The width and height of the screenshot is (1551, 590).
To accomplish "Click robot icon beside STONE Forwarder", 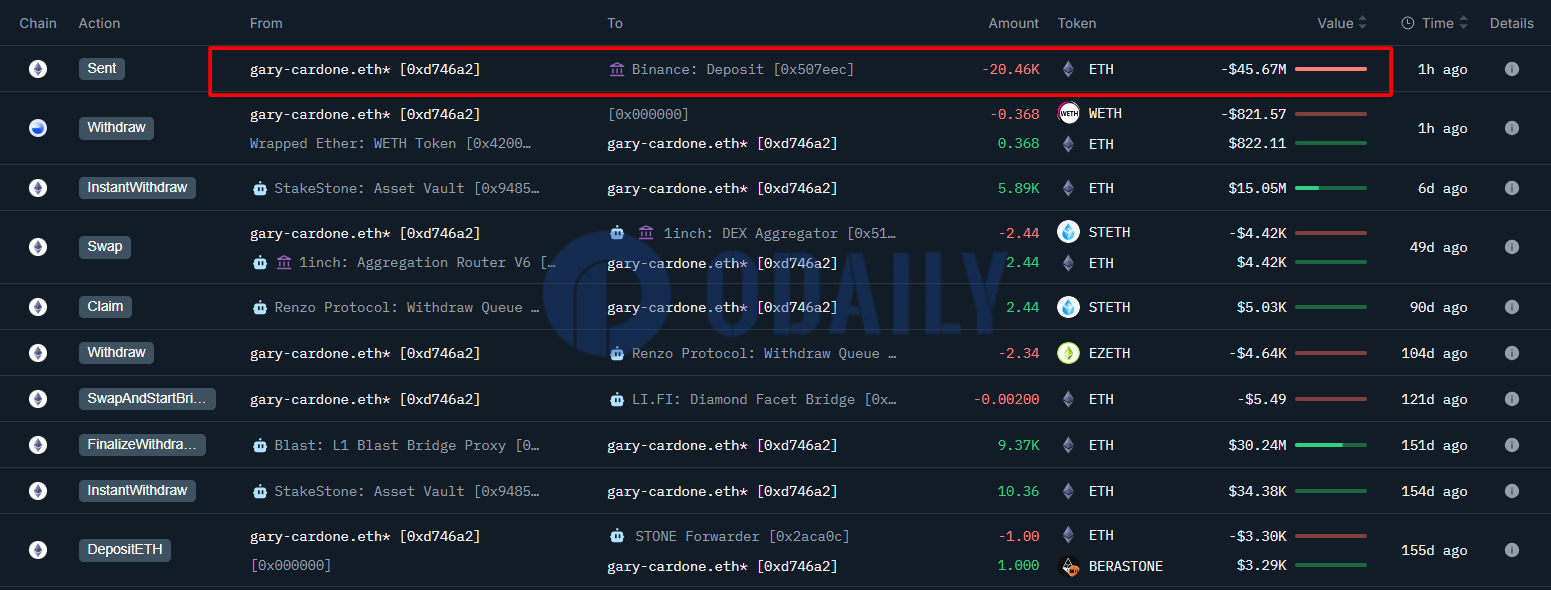I will pyautogui.click(x=617, y=536).
